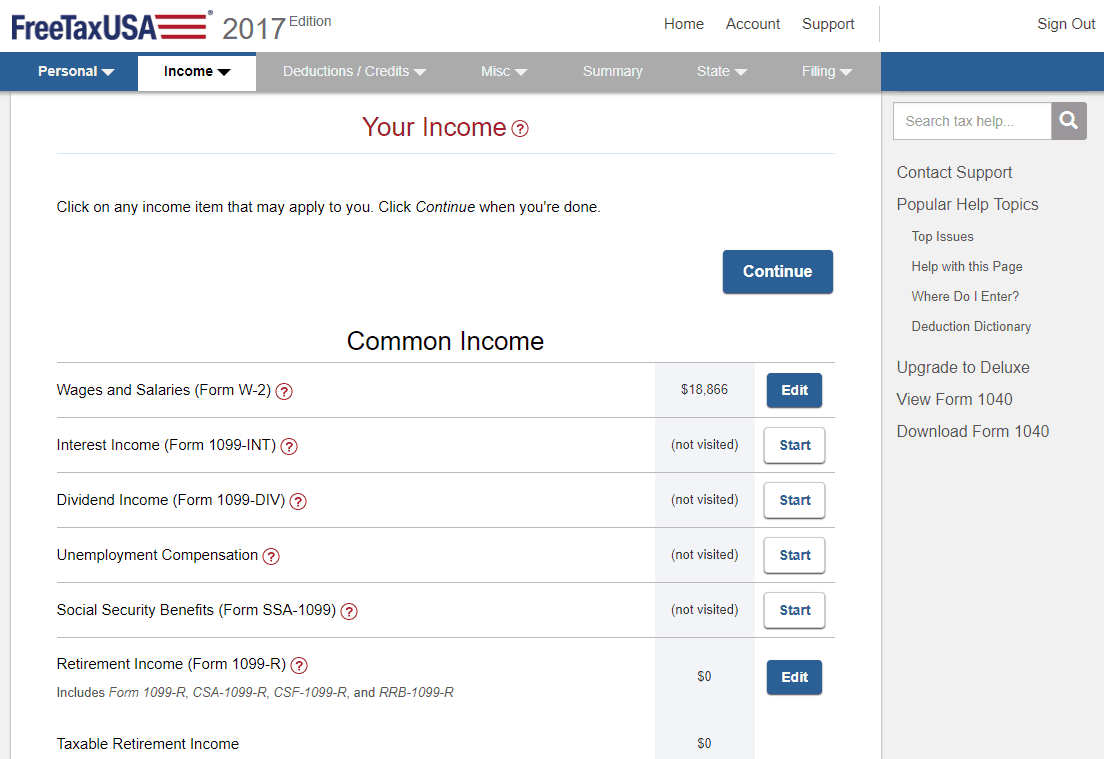Open the Account menu item
The width and height of the screenshot is (1104, 759).
coord(752,24)
